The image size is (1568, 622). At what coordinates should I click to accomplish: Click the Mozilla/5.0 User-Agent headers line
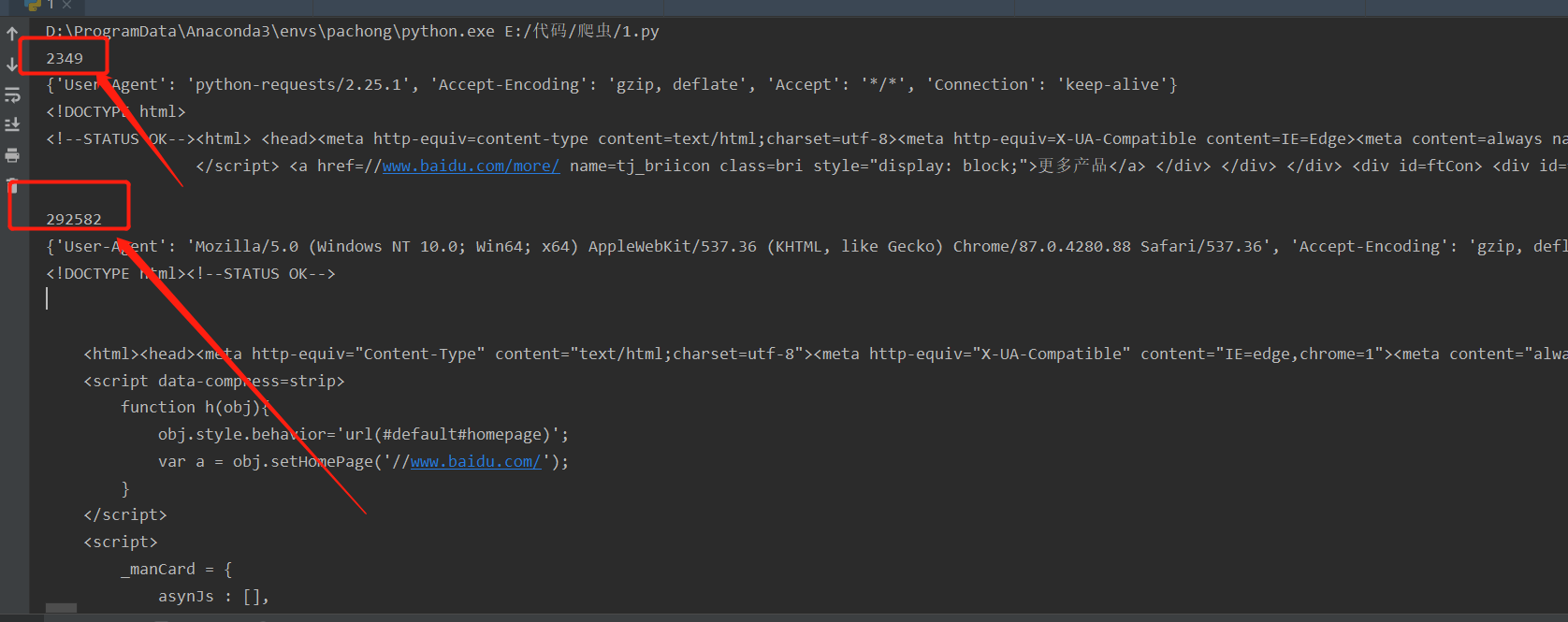pos(806,246)
